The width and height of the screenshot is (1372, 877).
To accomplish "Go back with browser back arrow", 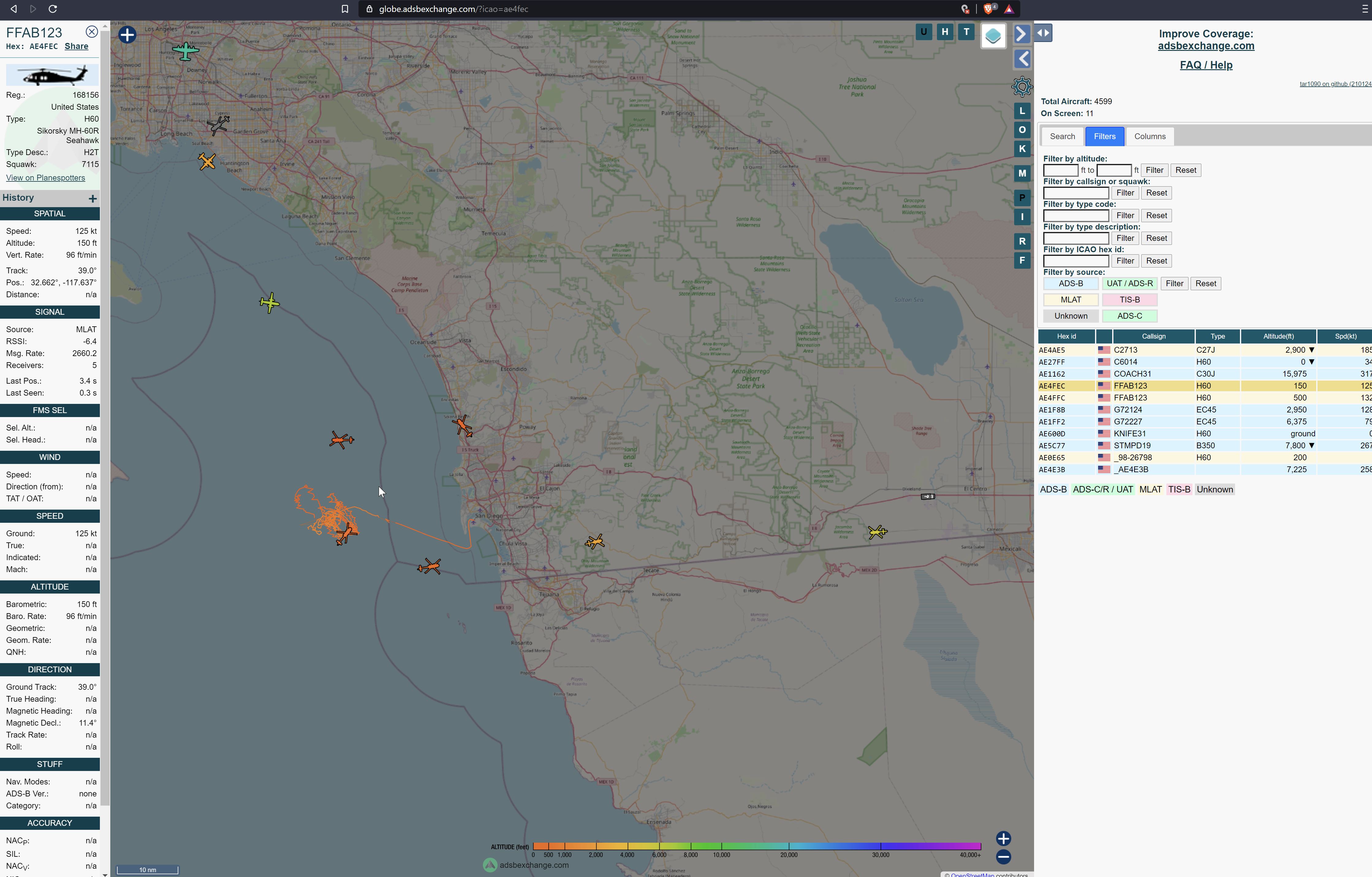I will coord(14,9).
